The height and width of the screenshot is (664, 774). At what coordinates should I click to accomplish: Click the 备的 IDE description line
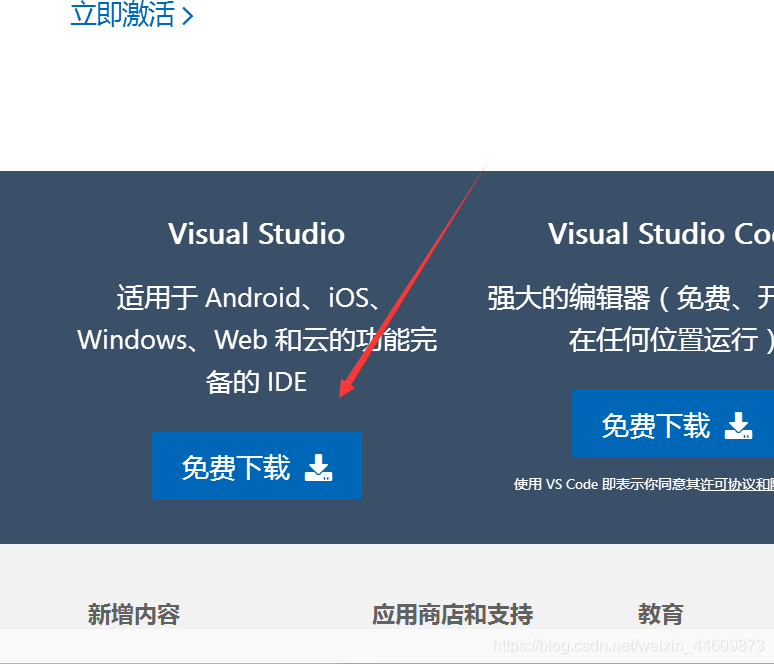[256, 382]
